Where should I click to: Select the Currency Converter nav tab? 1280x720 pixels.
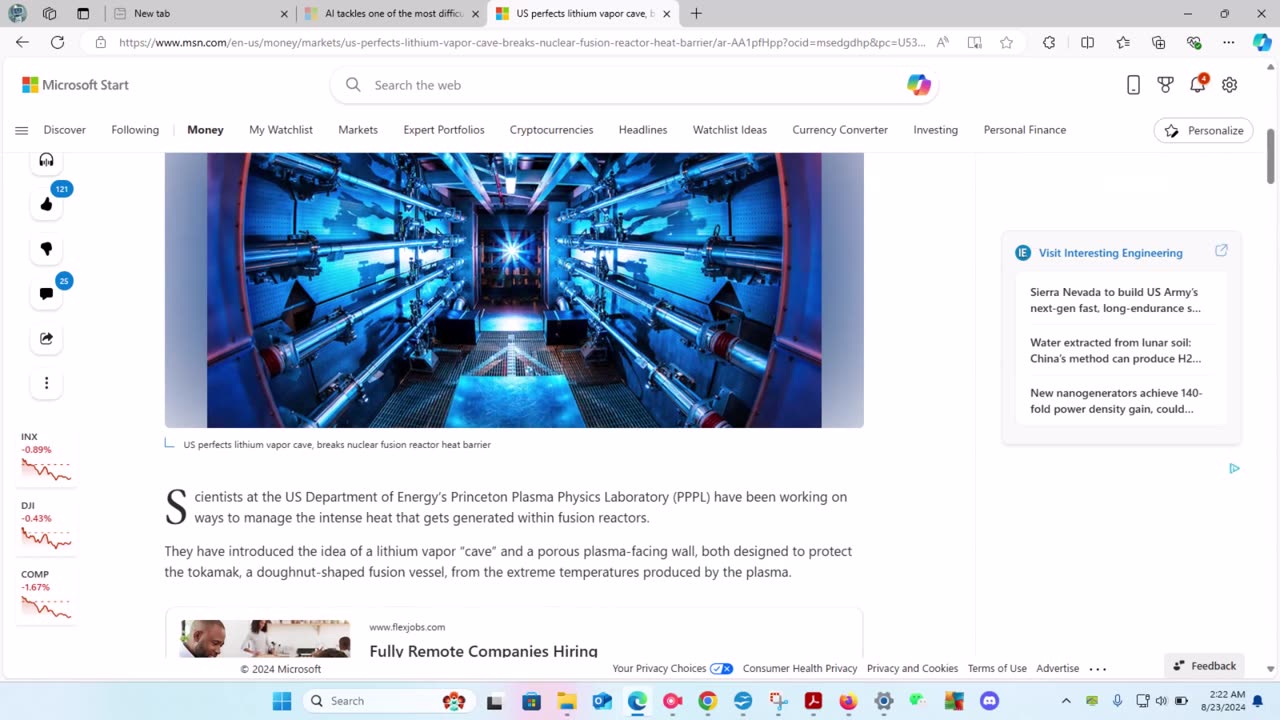coord(840,130)
